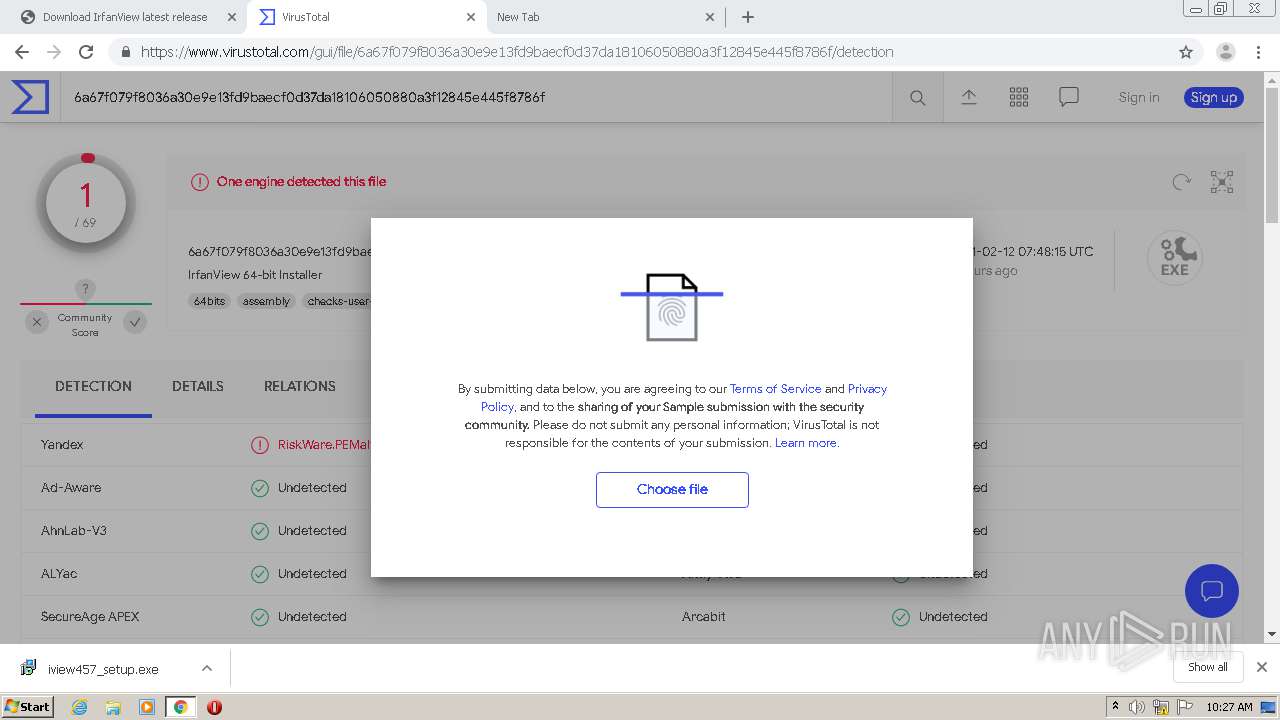
Task: Open the blue chat support bubble
Action: [x=1212, y=590]
